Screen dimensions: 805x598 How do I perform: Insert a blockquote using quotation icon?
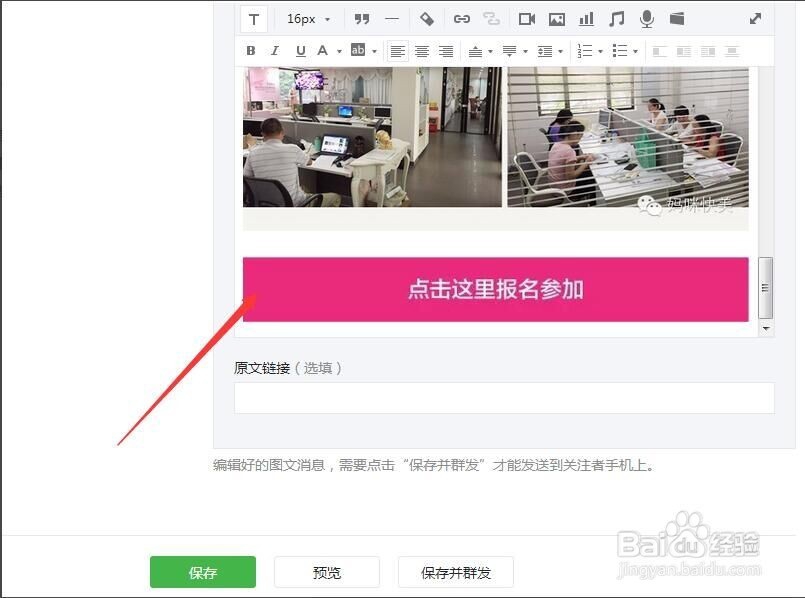click(362, 18)
